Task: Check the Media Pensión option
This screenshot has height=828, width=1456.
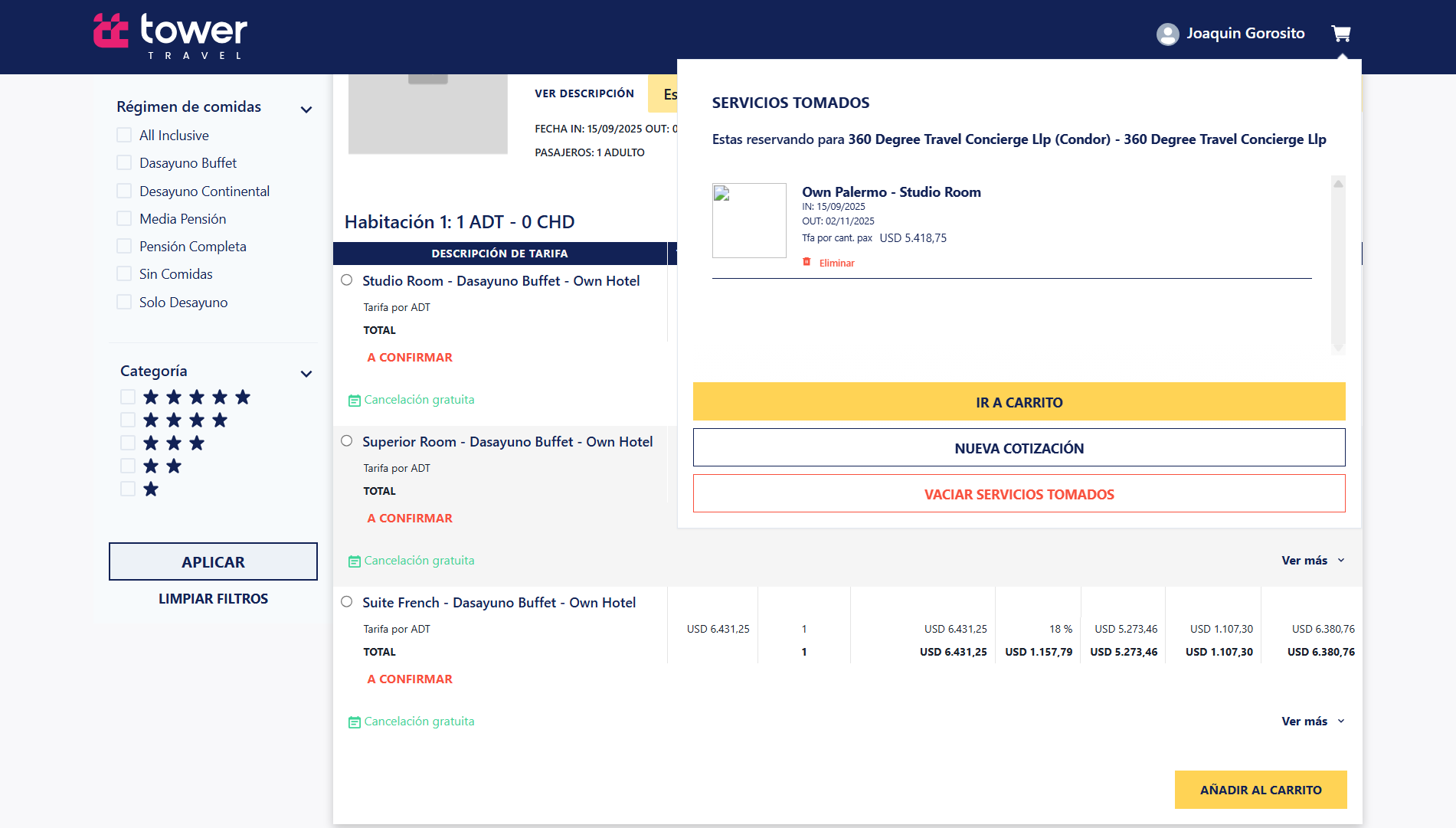Action: [124, 218]
